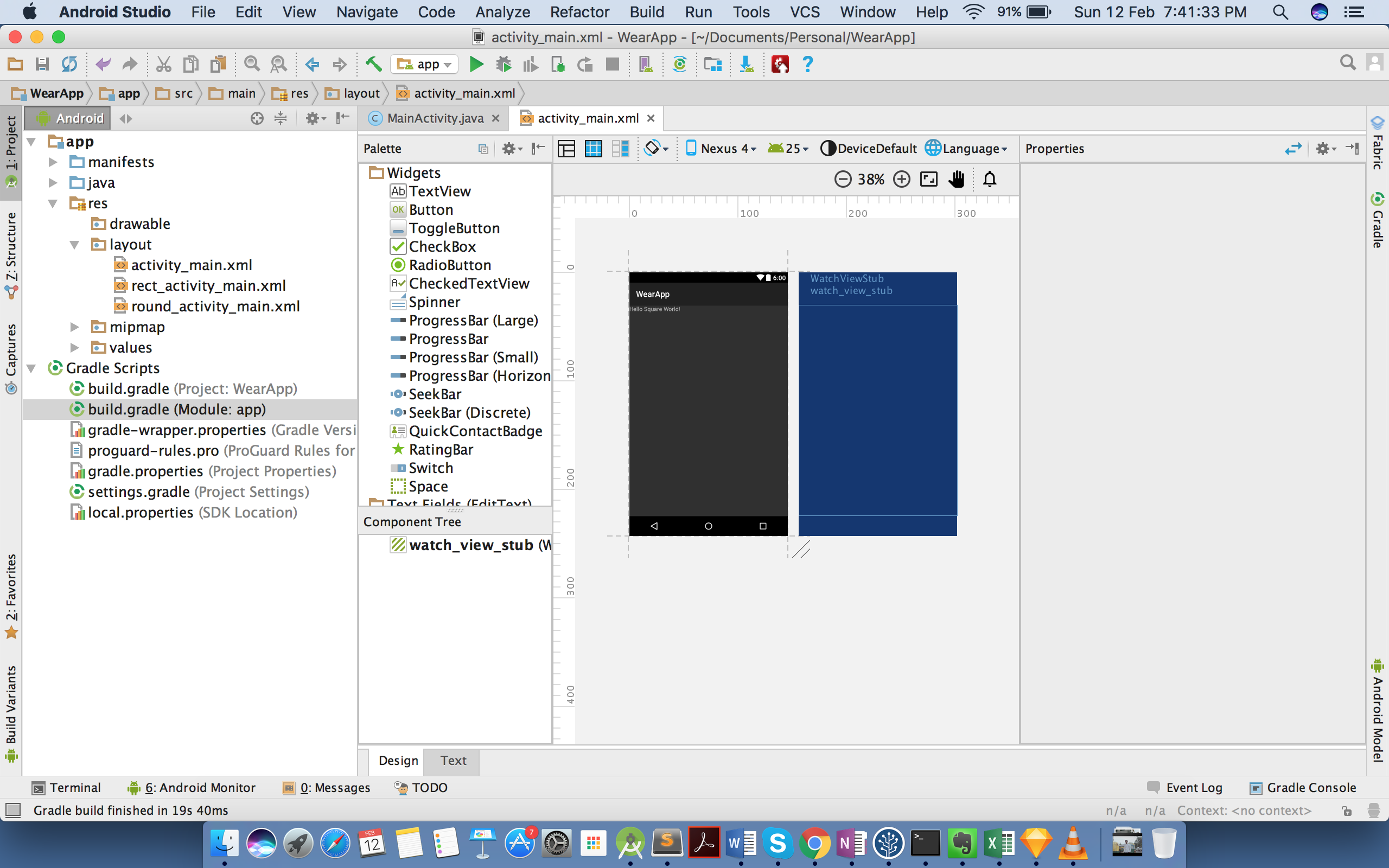The width and height of the screenshot is (1389, 868).
Task: Open Chrome from the Dock
Action: tap(814, 843)
